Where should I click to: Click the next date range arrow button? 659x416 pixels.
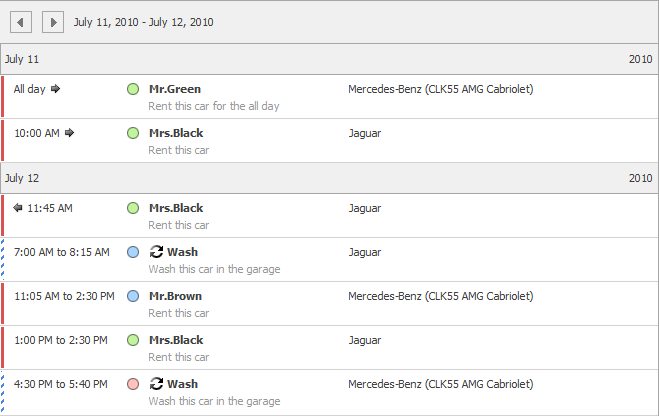(x=54, y=21)
